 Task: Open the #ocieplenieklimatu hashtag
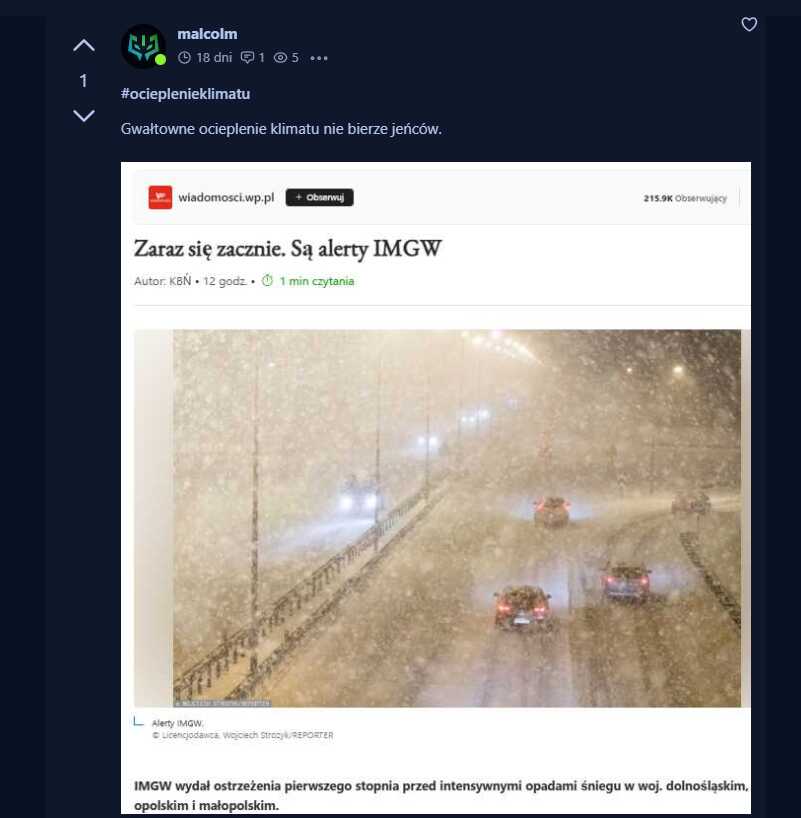pos(185,94)
